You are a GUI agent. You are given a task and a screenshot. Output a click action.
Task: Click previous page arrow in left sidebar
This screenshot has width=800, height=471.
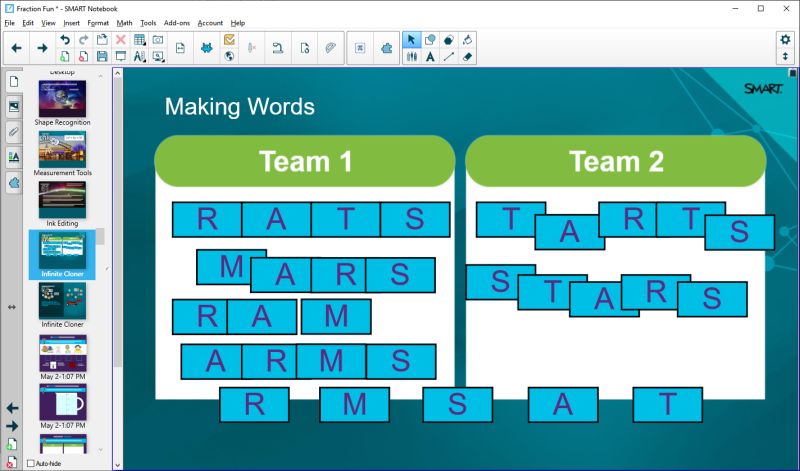[12, 408]
